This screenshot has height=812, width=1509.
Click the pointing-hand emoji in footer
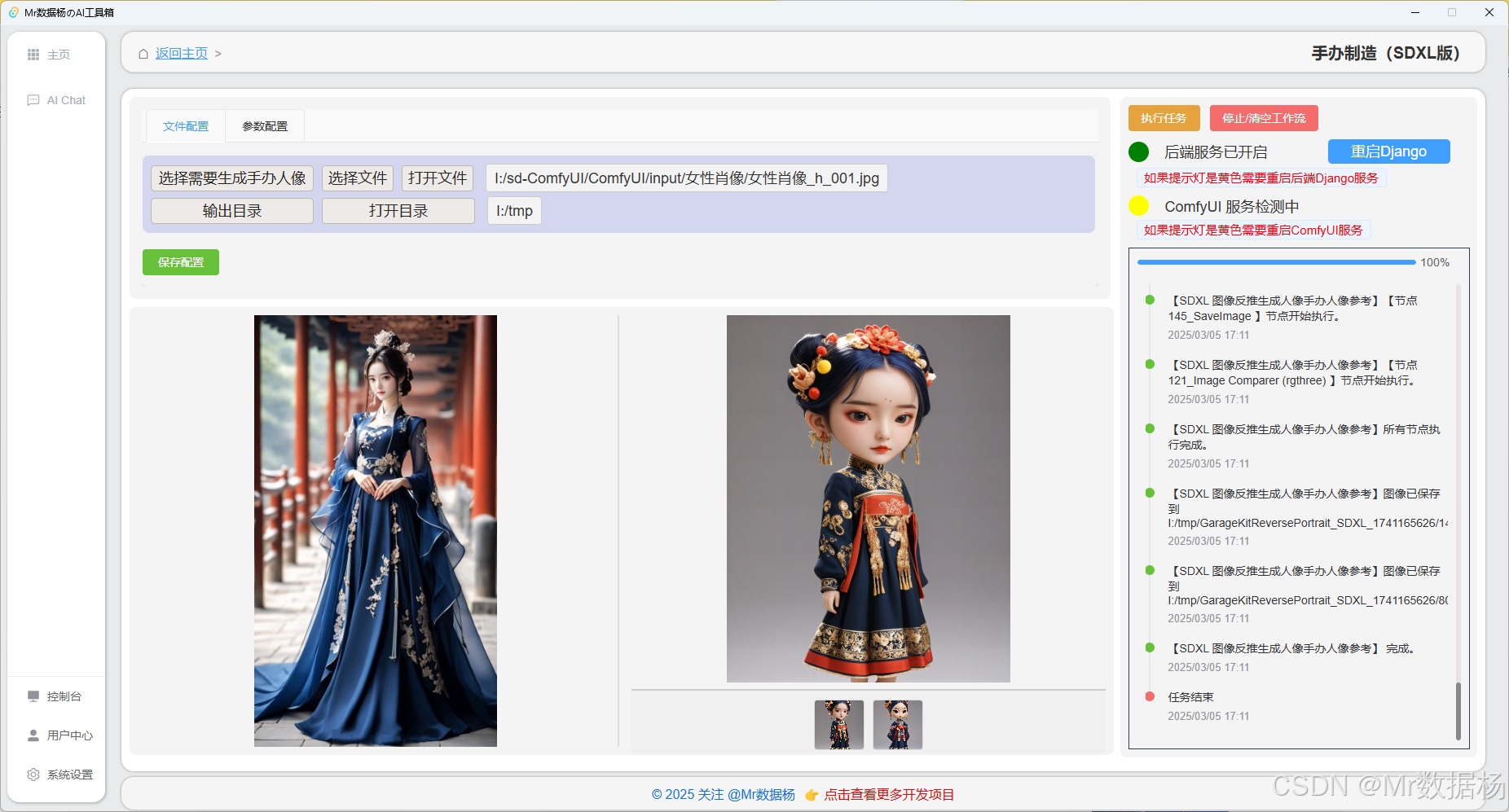click(x=812, y=795)
